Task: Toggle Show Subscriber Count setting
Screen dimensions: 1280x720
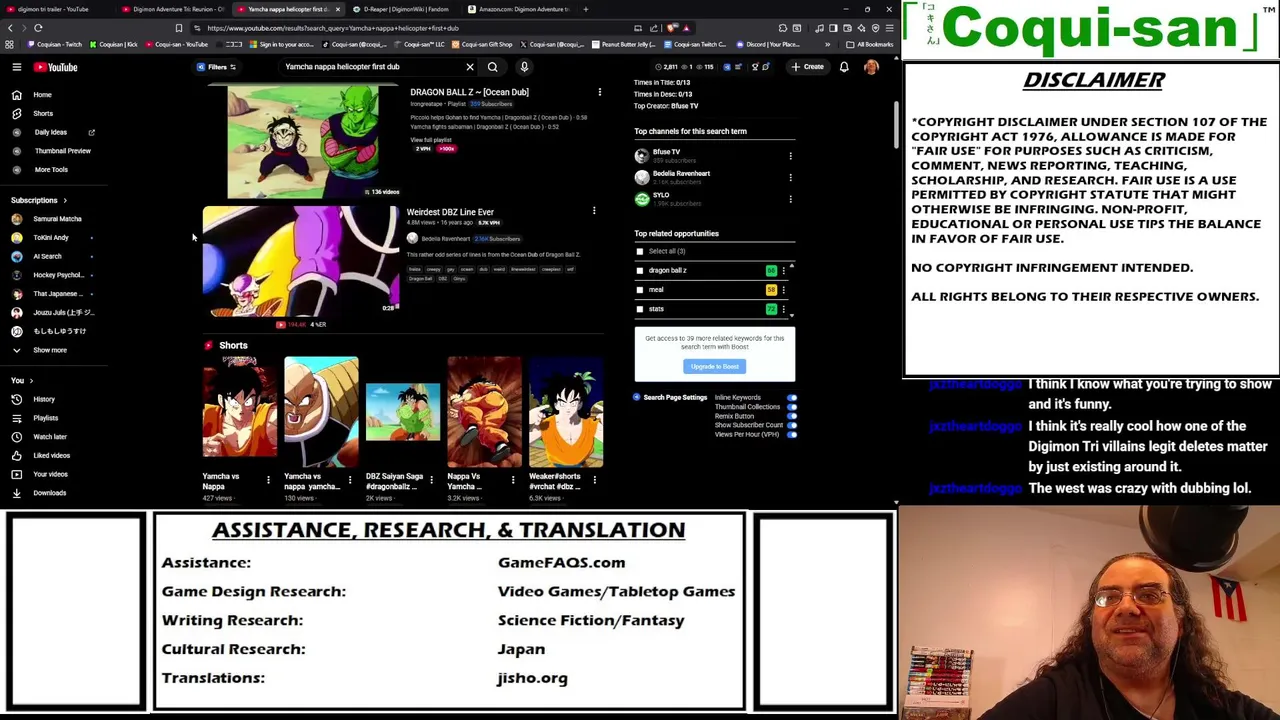Action: tap(792, 425)
